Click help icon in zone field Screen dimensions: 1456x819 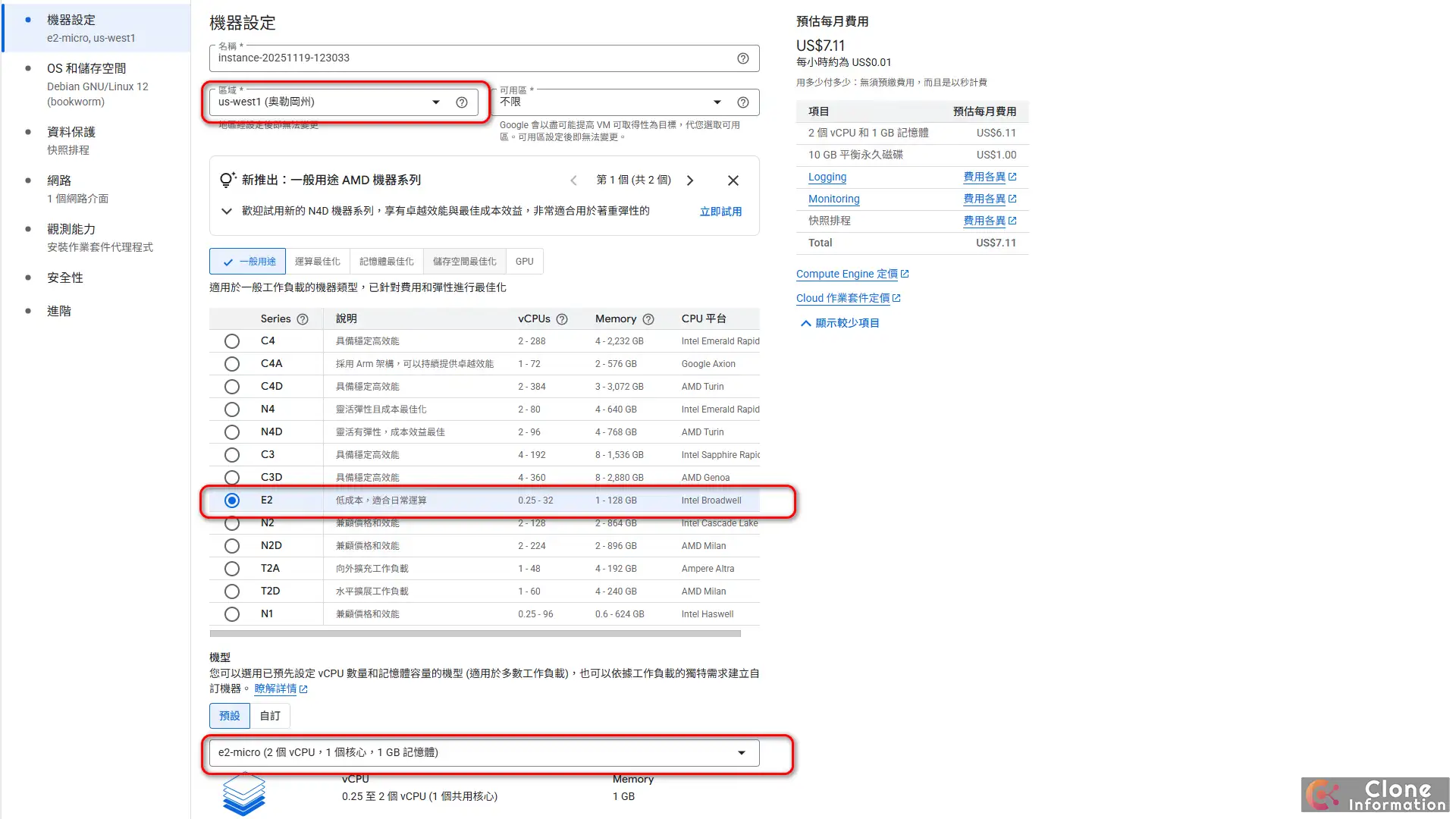(743, 102)
